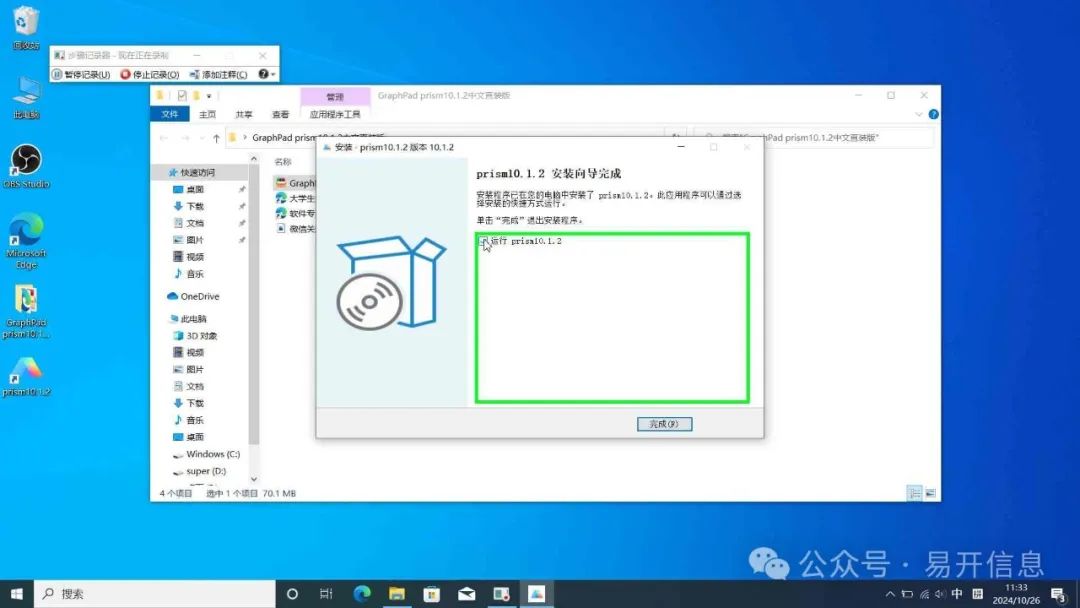This screenshot has width=1080, height=608.
Task: Select 此电脑 in navigation pane
Action: click(x=188, y=319)
